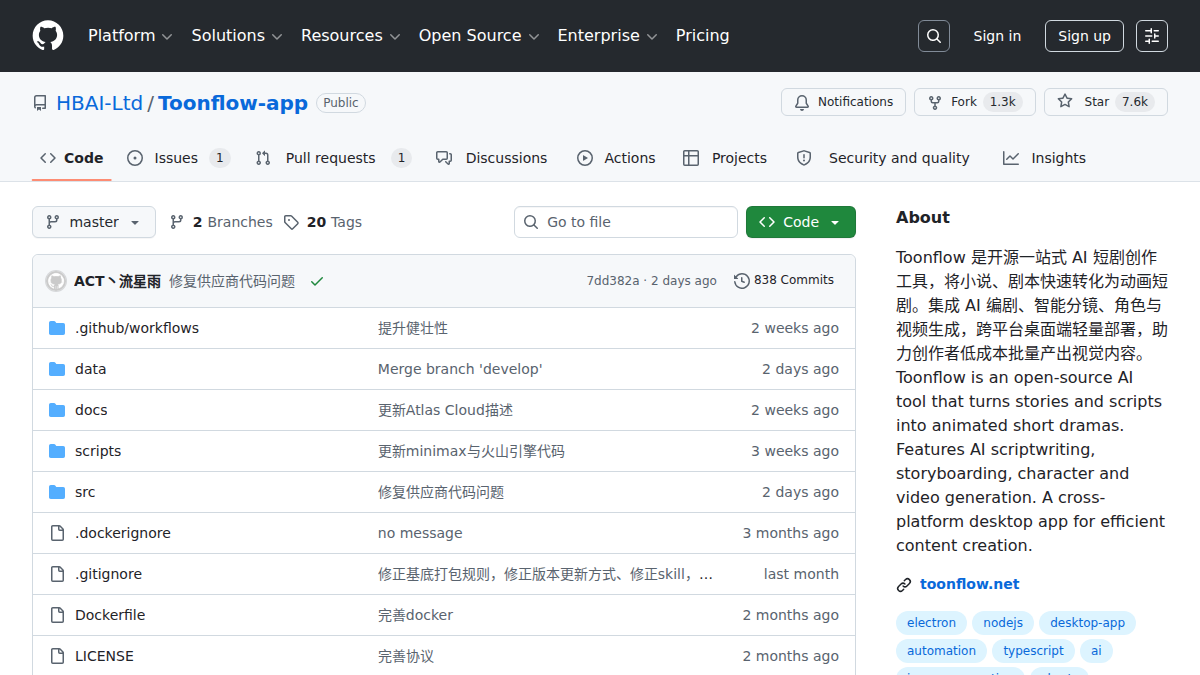Image resolution: width=1200 pixels, height=675 pixels.
Task: Switch to the Code tab
Action: [x=72, y=158]
